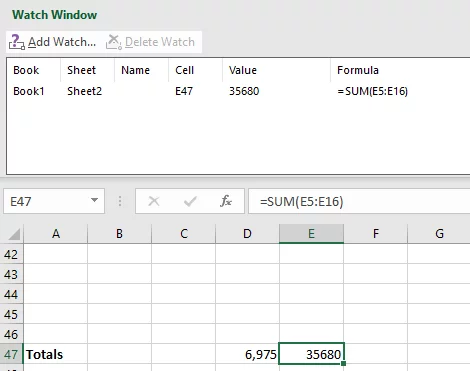Select row 45 header
470x371 pixels.
pos(11,314)
